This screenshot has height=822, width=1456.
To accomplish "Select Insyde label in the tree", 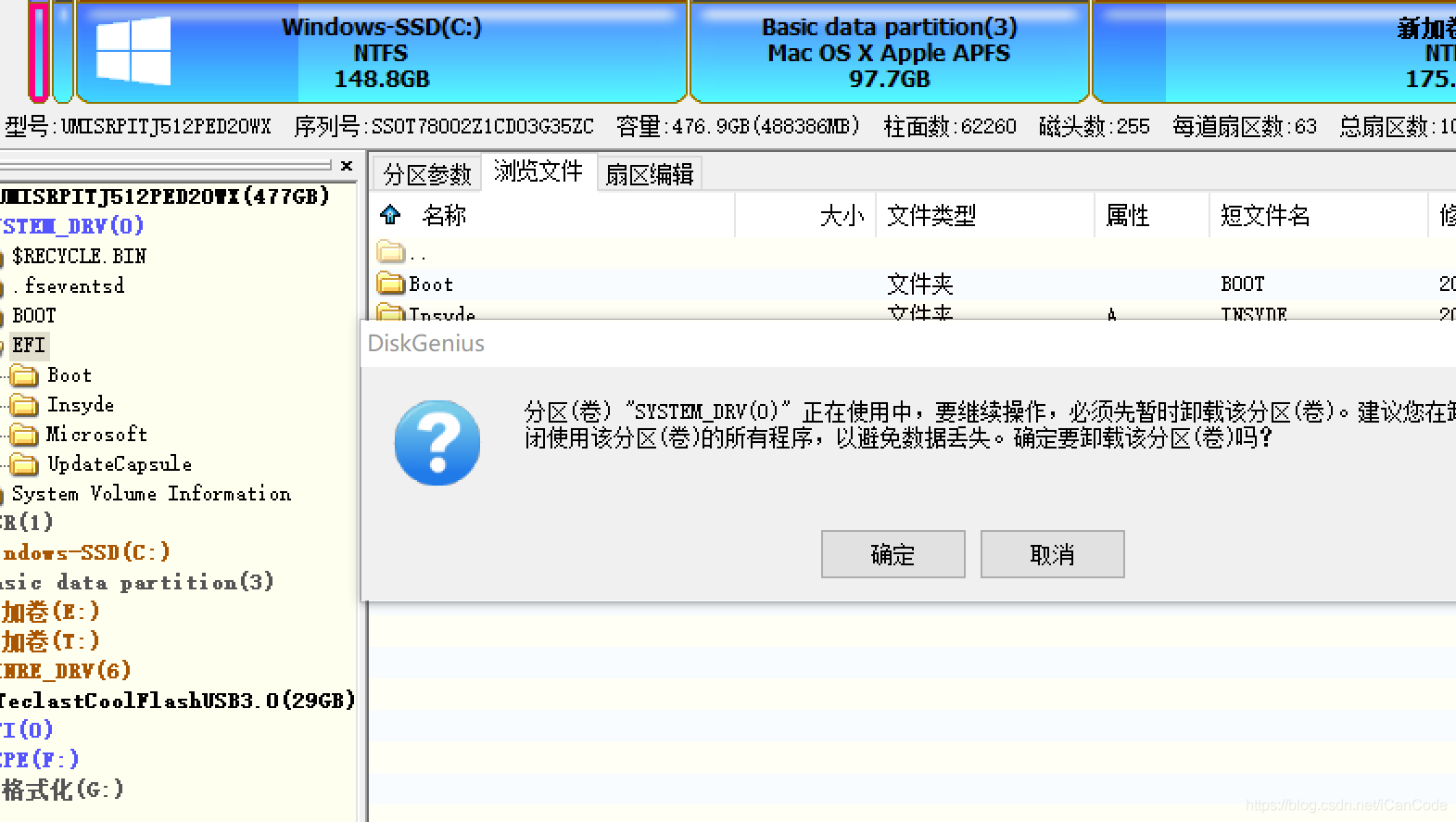I will tap(81, 405).
